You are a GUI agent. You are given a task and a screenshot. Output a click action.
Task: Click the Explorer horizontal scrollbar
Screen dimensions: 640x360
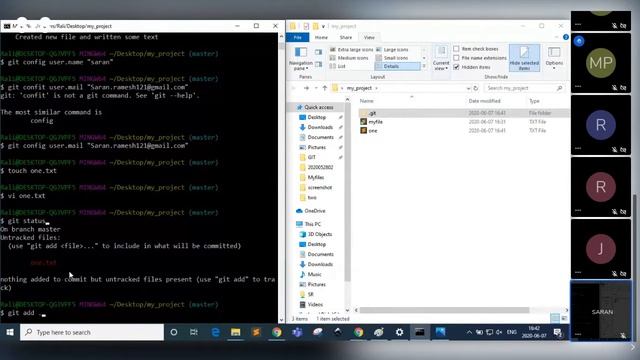click(444, 310)
